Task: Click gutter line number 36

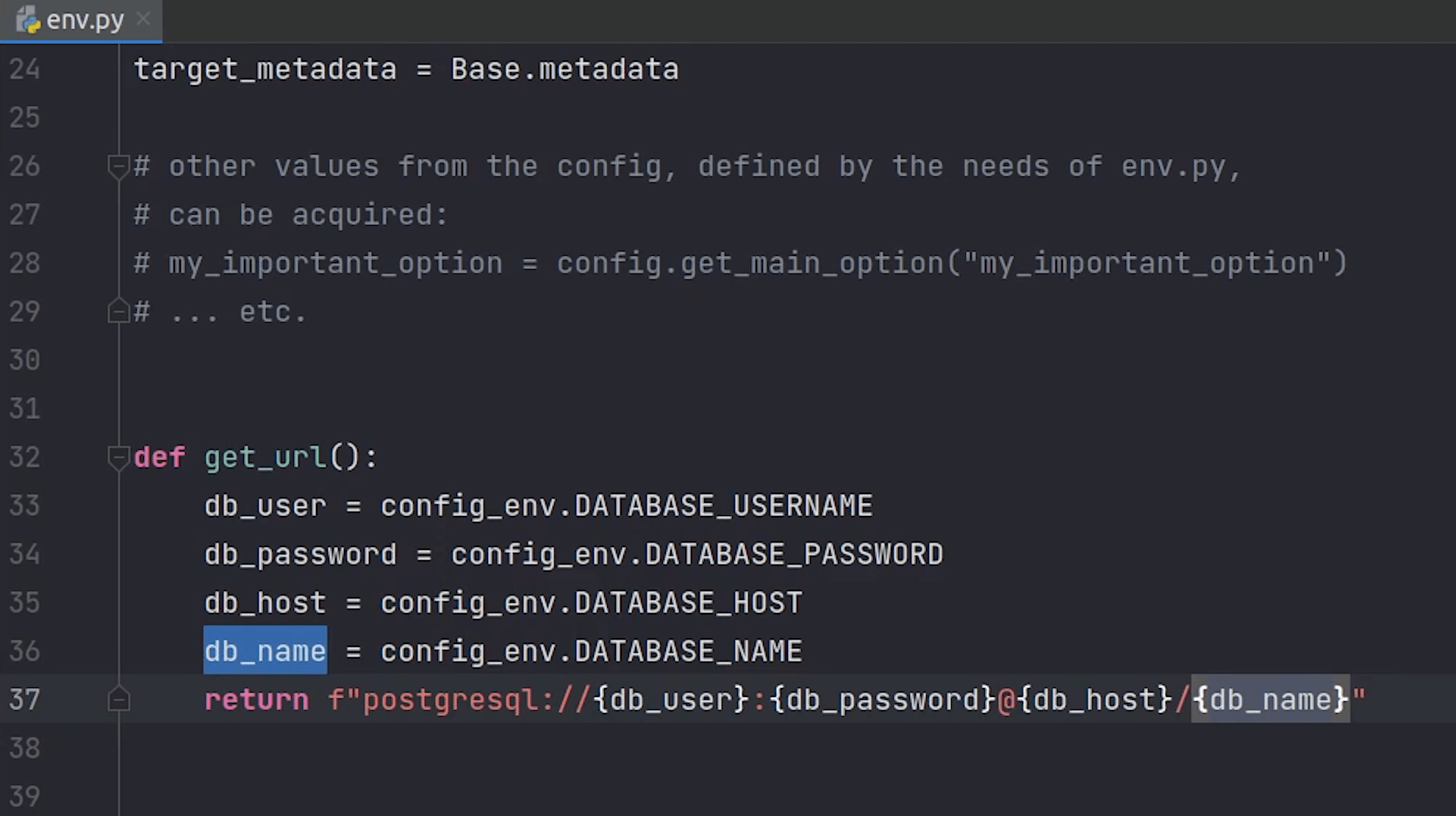Action: pos(24,651)
